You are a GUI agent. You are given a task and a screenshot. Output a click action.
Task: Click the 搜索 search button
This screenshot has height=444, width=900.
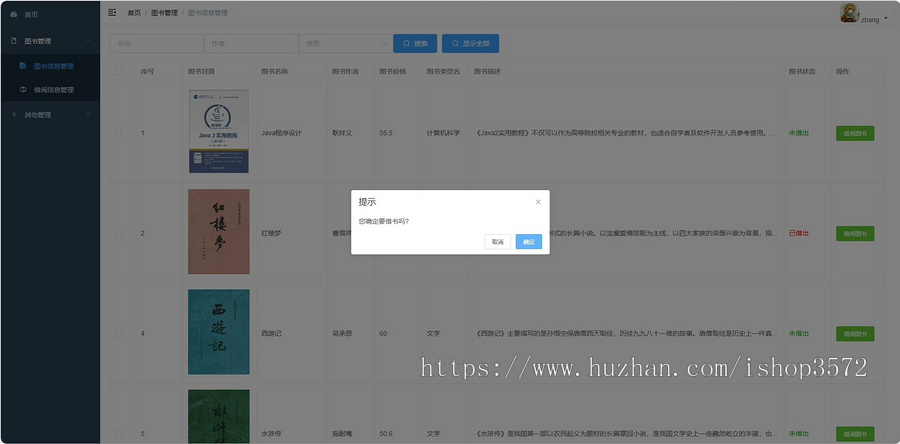point(415,44)
